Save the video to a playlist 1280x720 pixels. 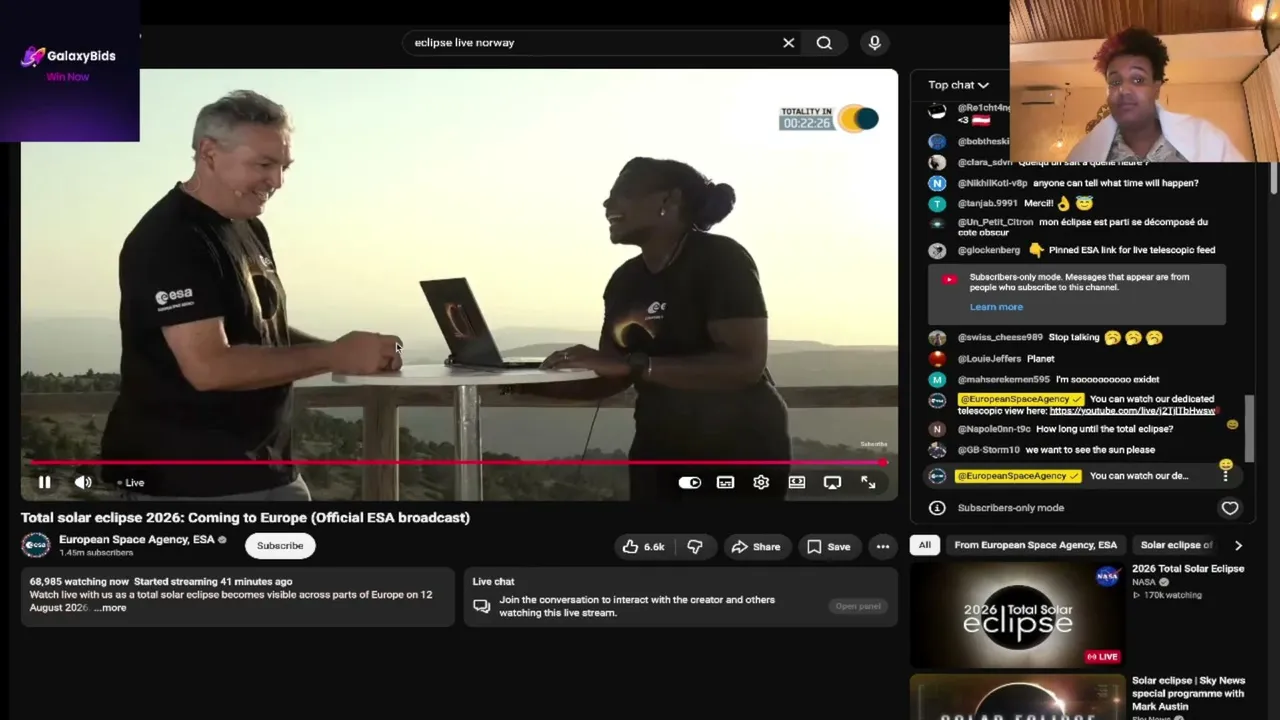point(828,547)
